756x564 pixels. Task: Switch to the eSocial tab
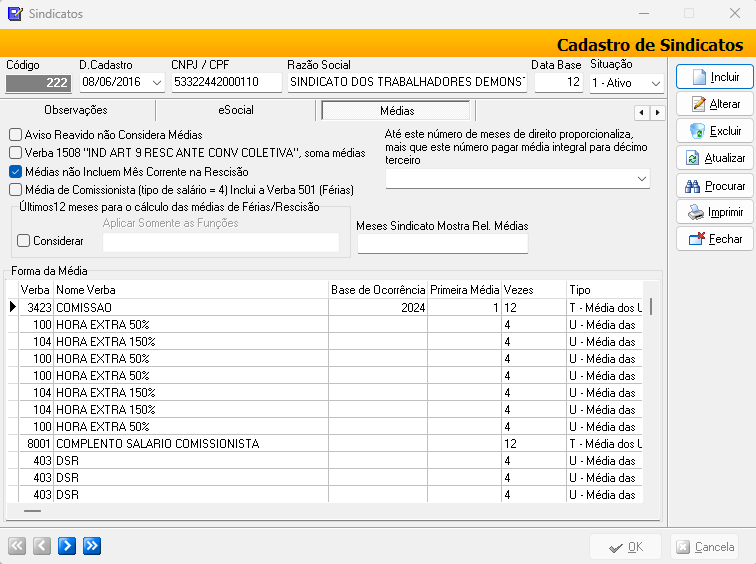[236, 110]
